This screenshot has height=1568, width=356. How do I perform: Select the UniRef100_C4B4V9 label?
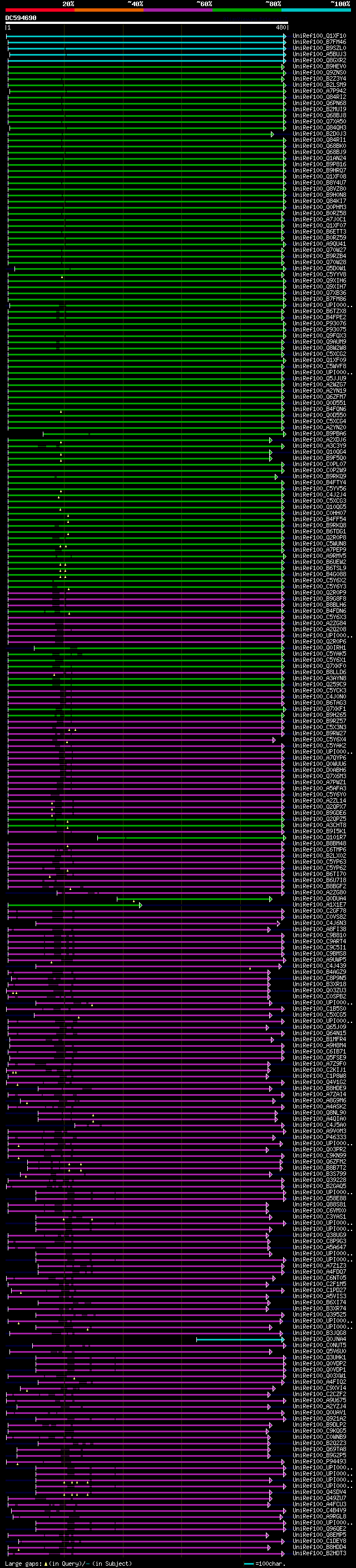pyautogui.click(x=319, y=1510)
